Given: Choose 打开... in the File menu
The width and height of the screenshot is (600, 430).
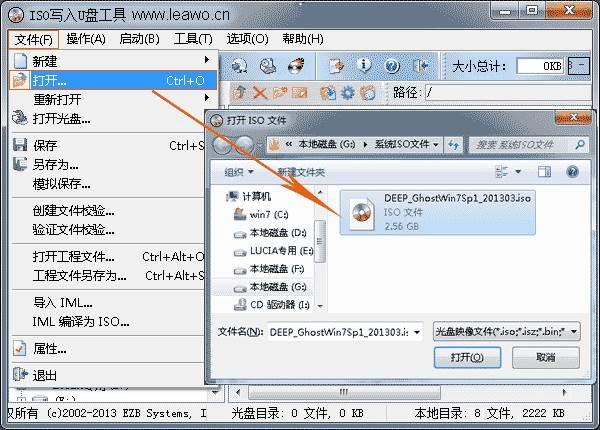Looking at the screenshot, I should (113, 80).
